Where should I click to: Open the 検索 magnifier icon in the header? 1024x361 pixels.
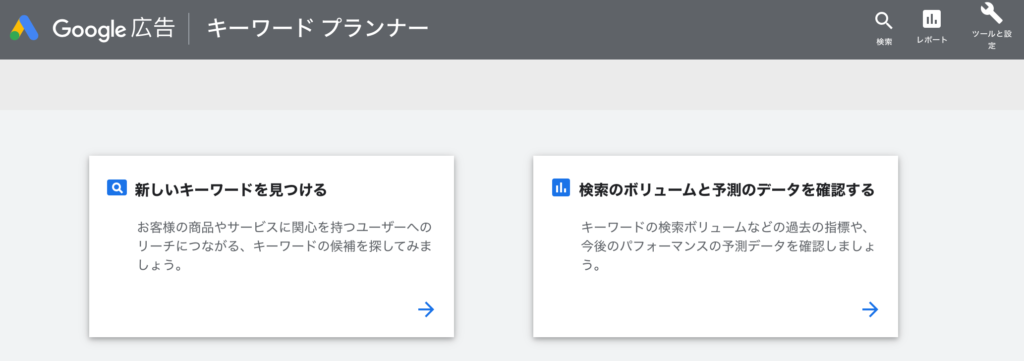pyautogui.click(x=884, y=22)
